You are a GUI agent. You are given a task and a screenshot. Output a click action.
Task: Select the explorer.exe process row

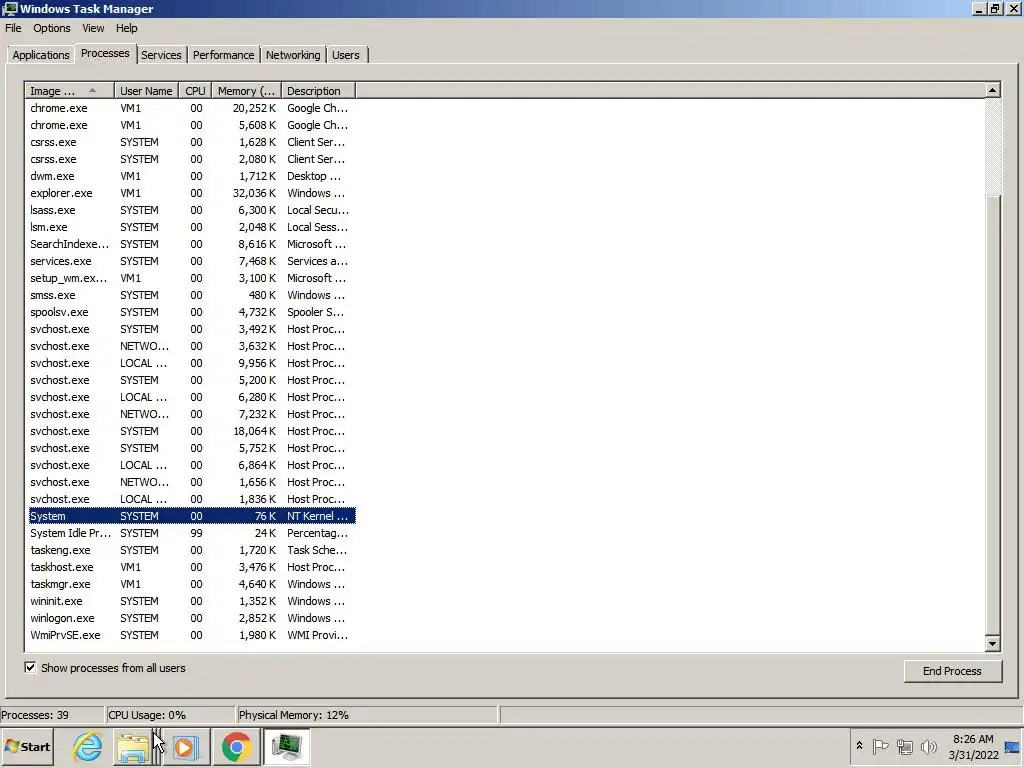tap(192, 193)
